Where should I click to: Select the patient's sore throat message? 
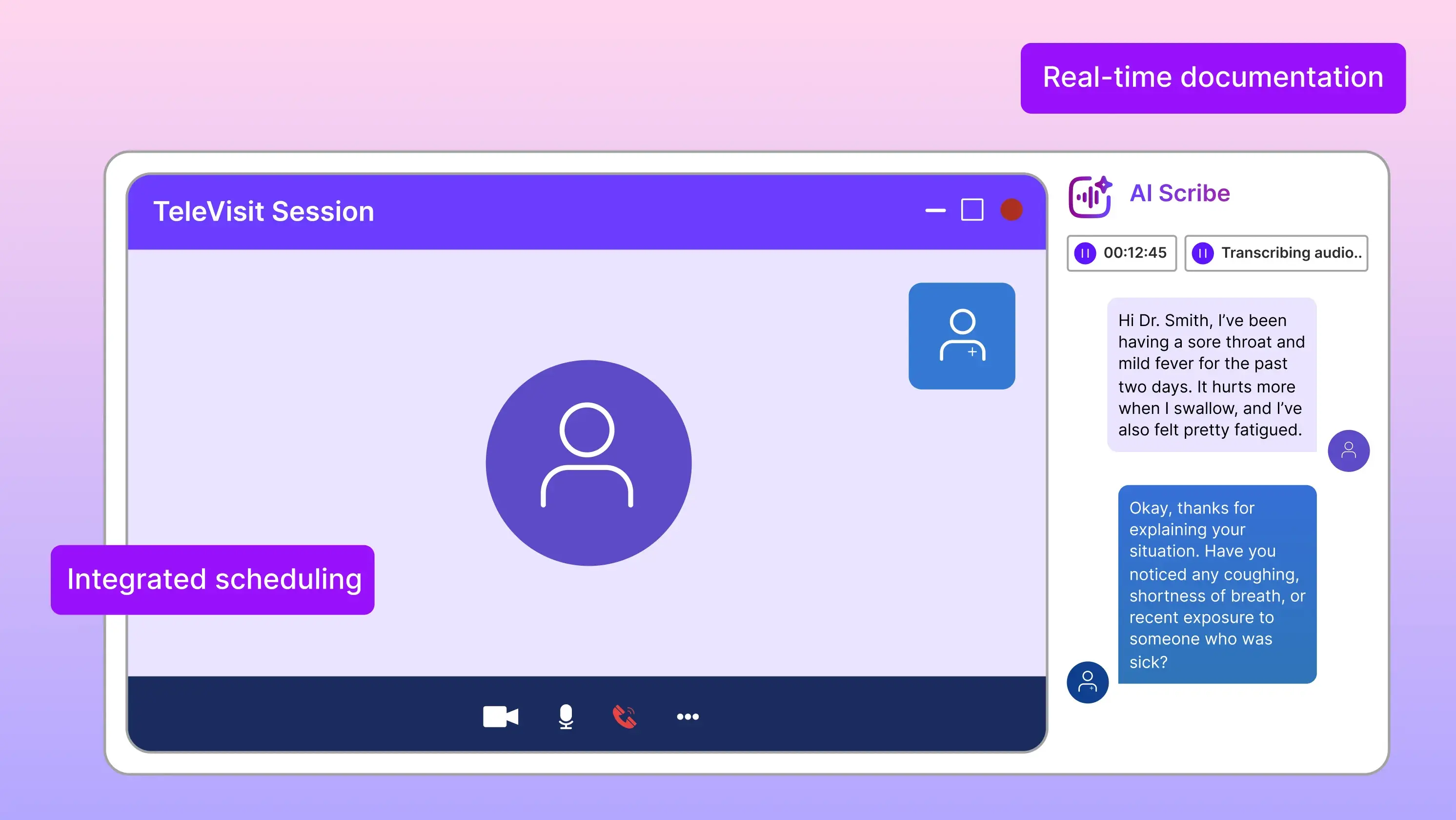point(1211,375)
